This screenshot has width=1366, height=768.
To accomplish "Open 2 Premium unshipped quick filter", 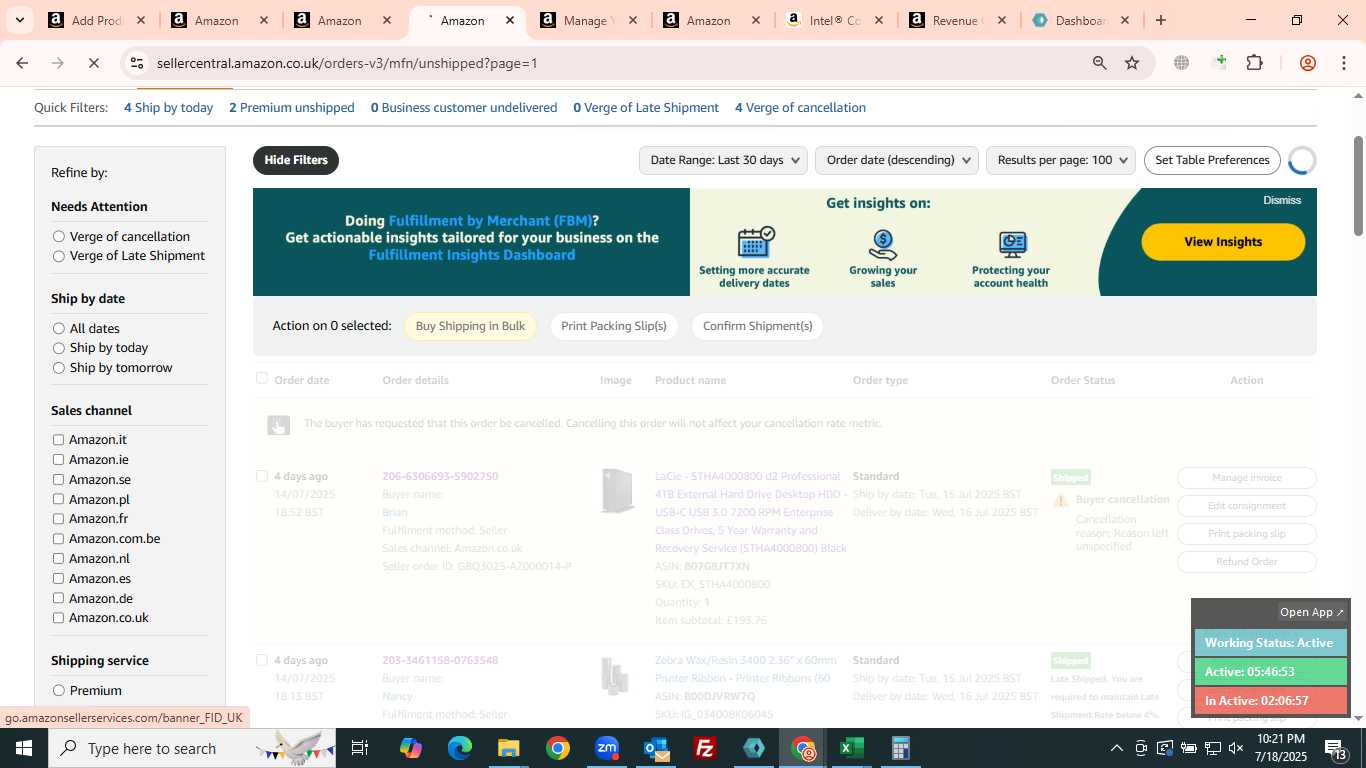I will click(x=292, y=108).
